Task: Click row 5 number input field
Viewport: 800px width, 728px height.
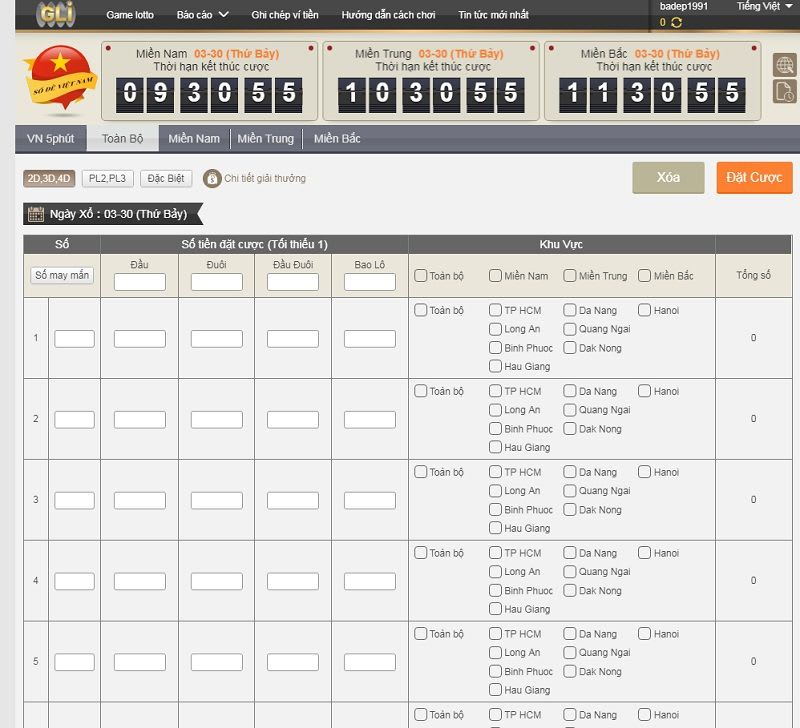Action: (x=74, y=662)
